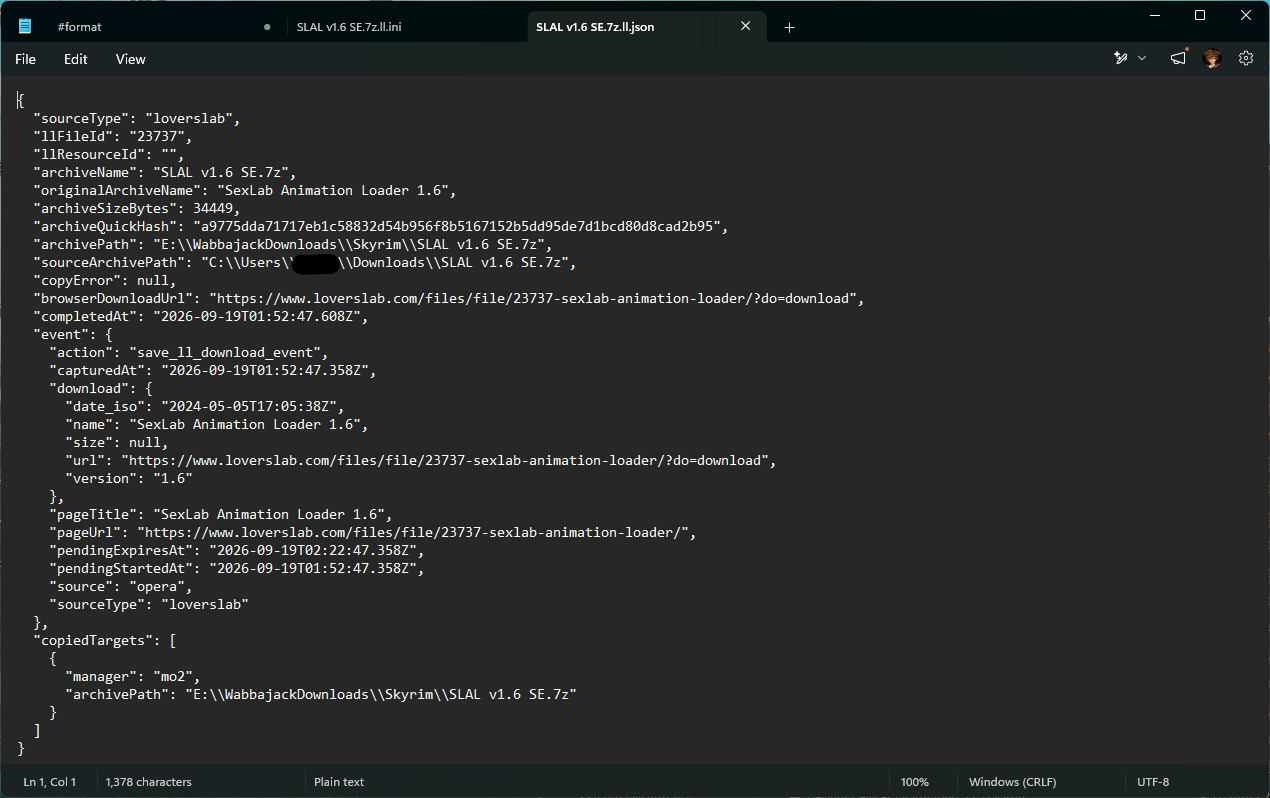Click the "llResourceId" line
1270x798 pixels.
(108, 154)
